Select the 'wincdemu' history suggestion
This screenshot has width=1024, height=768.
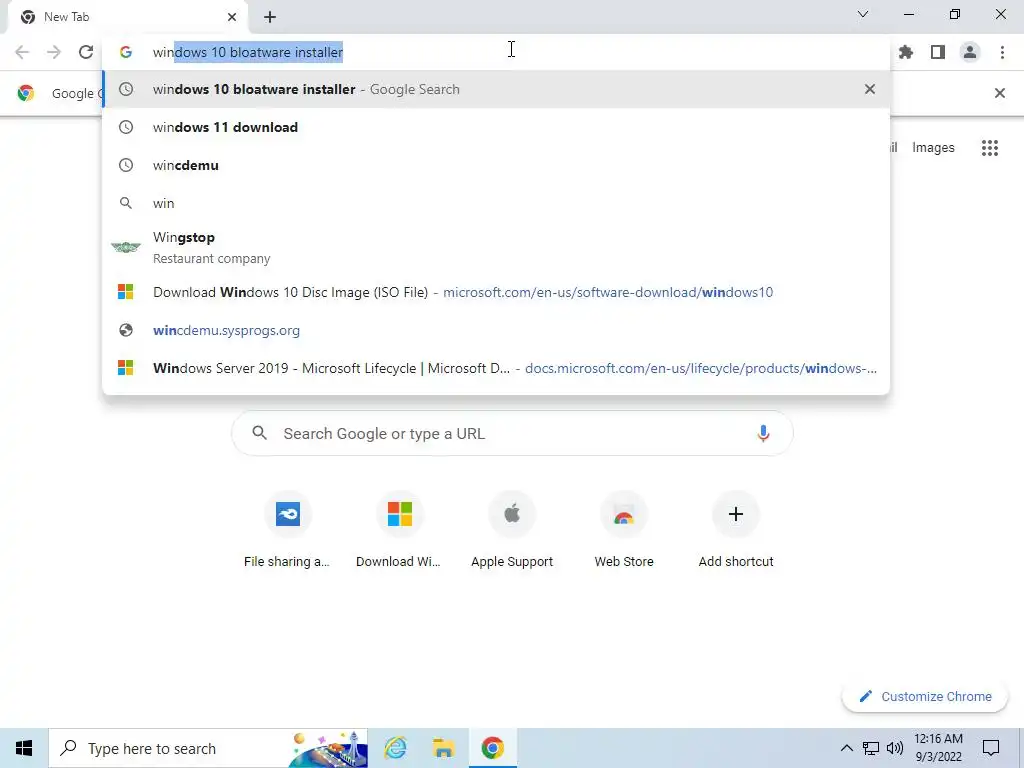pyautogui.click(x=496, y=165)
